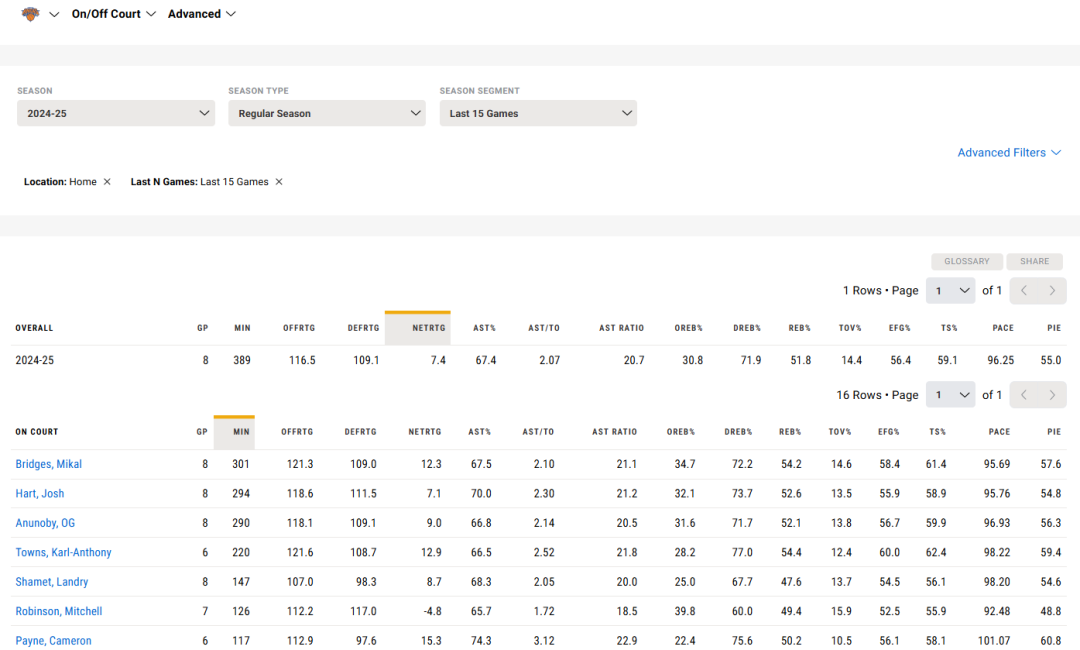Viewport: 1080px width, 650px height.
Task: Open Cameron Payne player link
Action: tap(53, 640)
